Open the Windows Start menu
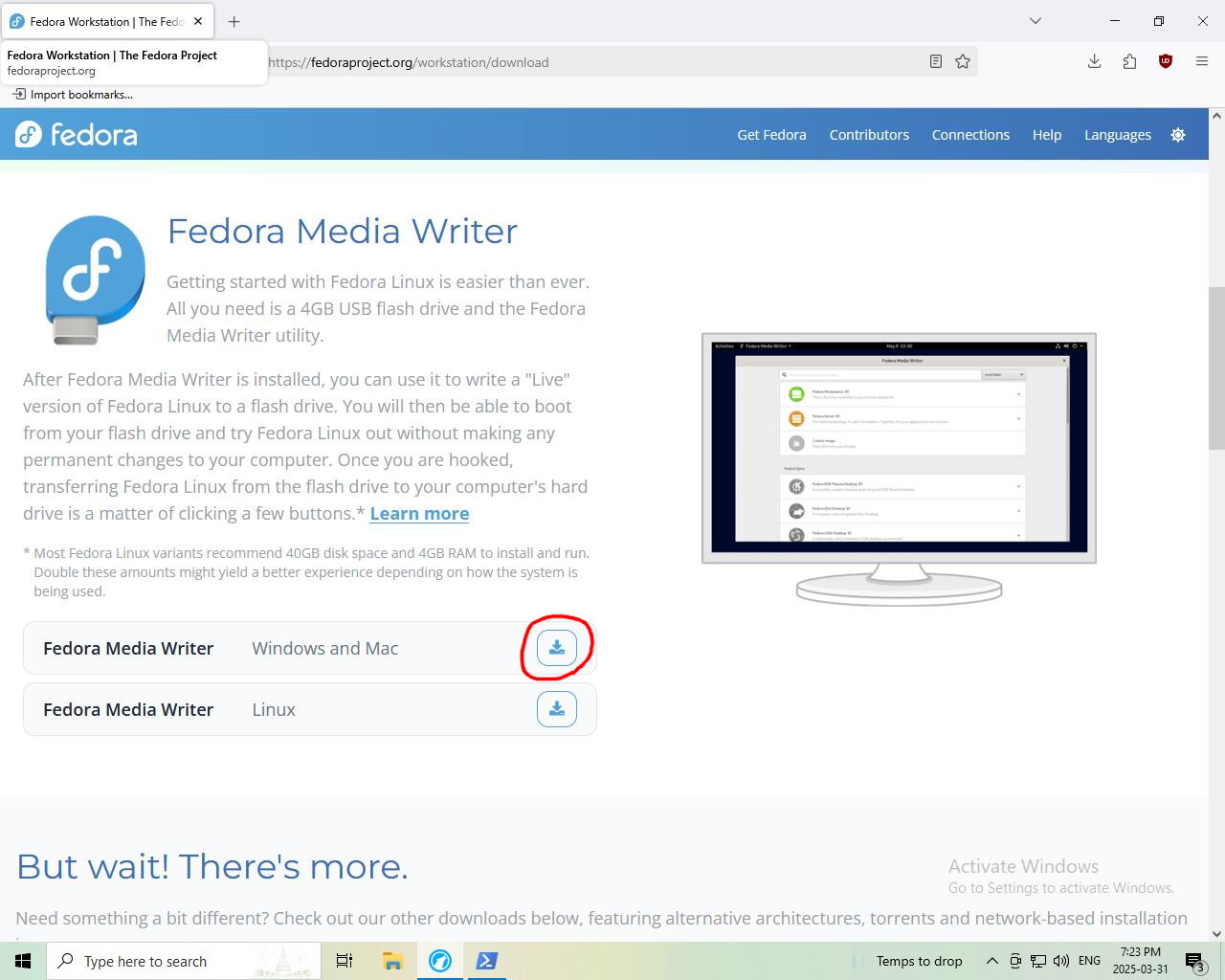The width and height of the screenshot is (1225, 980). (x=23, y=961)
